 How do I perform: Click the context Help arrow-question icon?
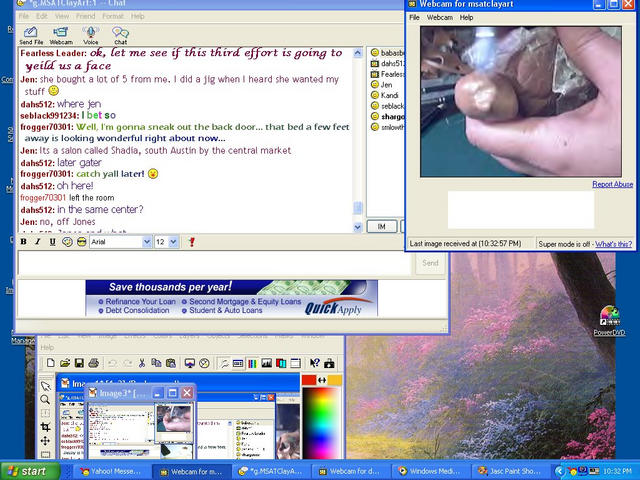click(x=315, y=363)
